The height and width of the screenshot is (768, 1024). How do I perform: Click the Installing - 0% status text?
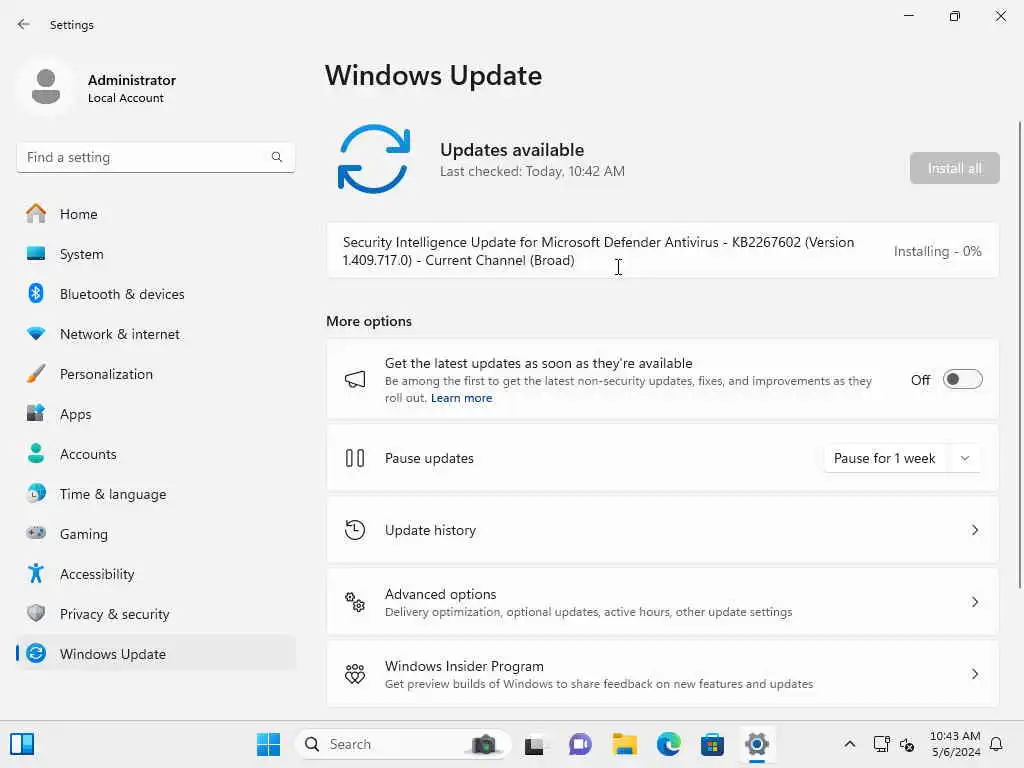(937, 251)
